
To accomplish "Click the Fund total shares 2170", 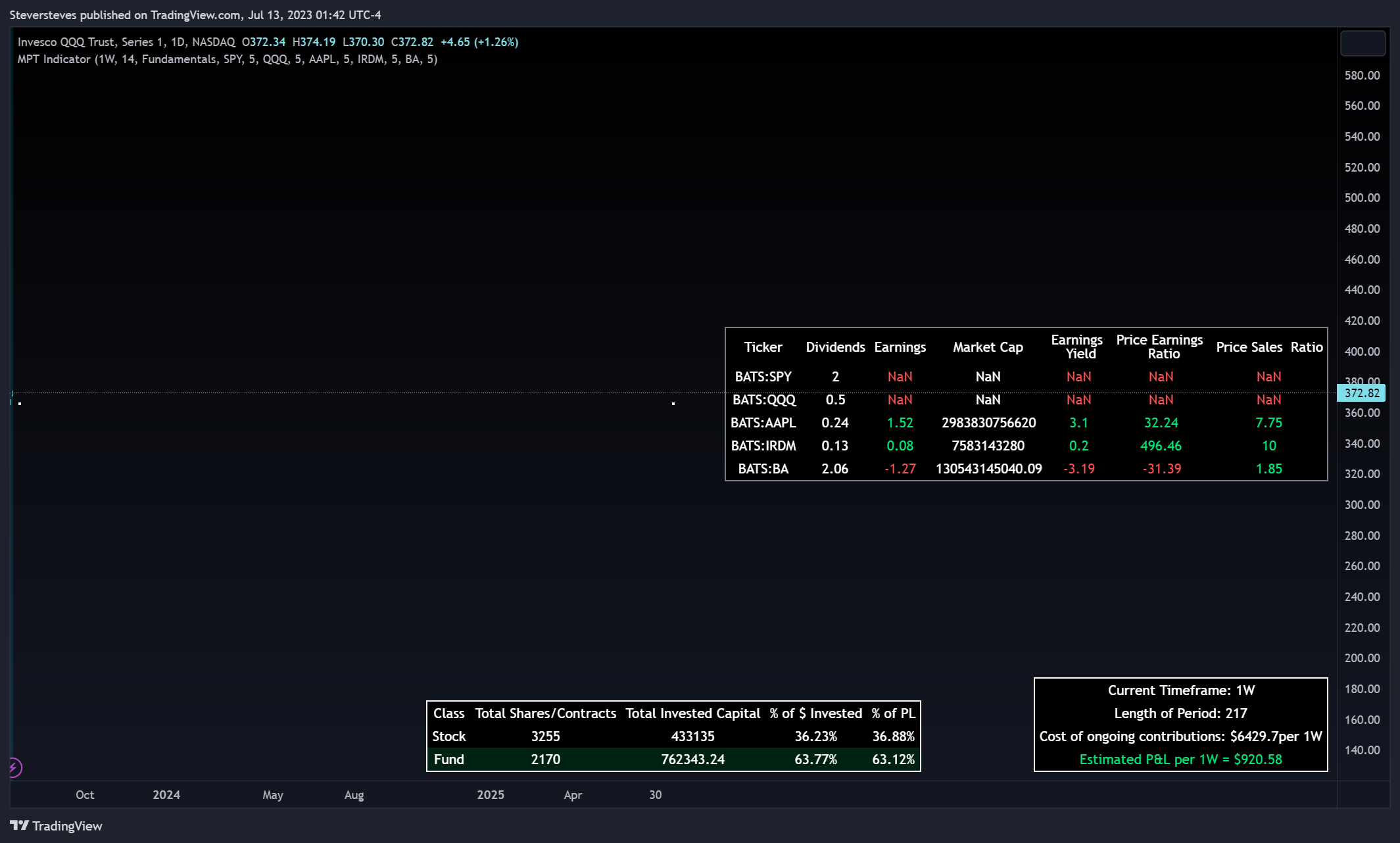I will [545, 759].
